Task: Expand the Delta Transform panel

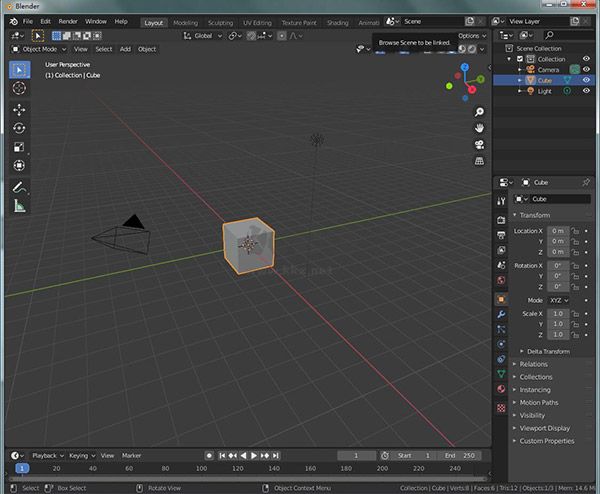Action: pyautogui.click(x=547, y=351)
